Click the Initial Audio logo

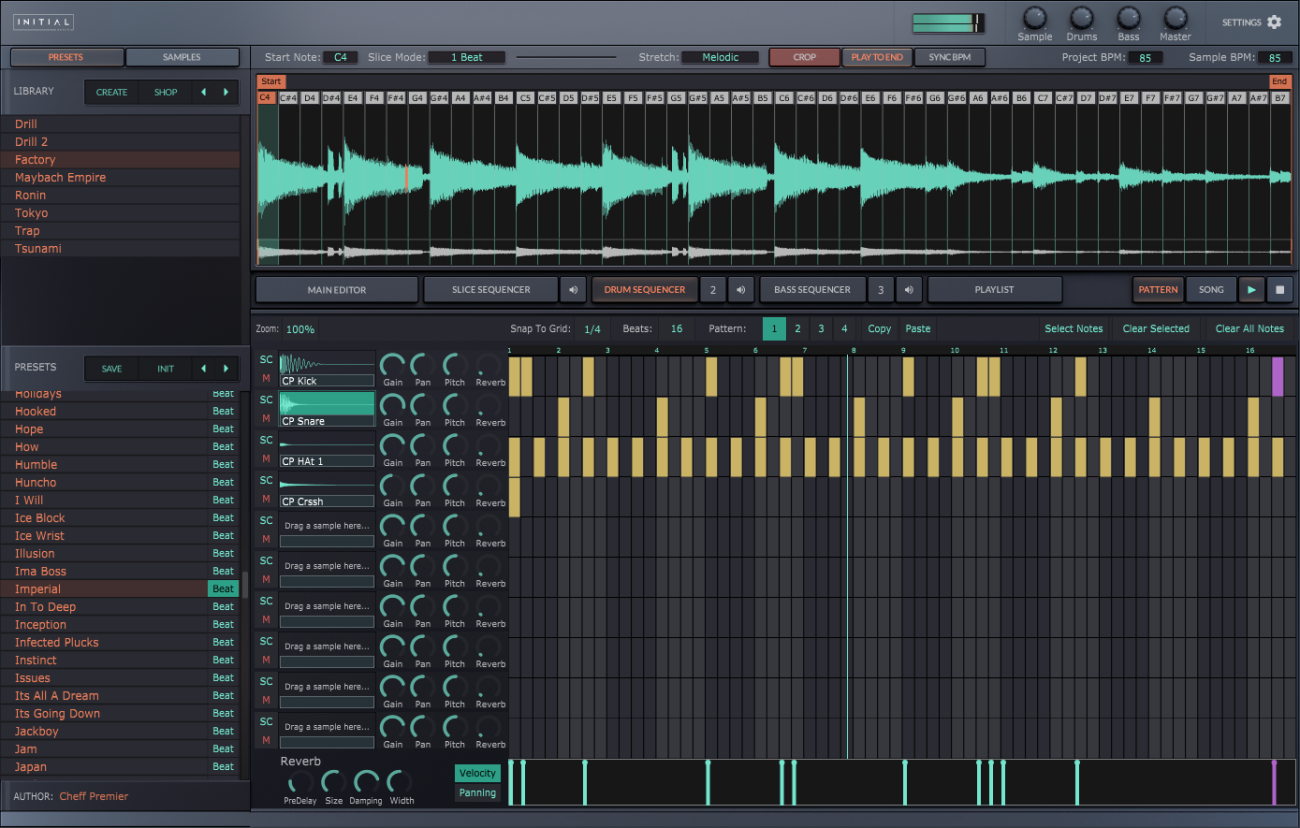point(43,20)
